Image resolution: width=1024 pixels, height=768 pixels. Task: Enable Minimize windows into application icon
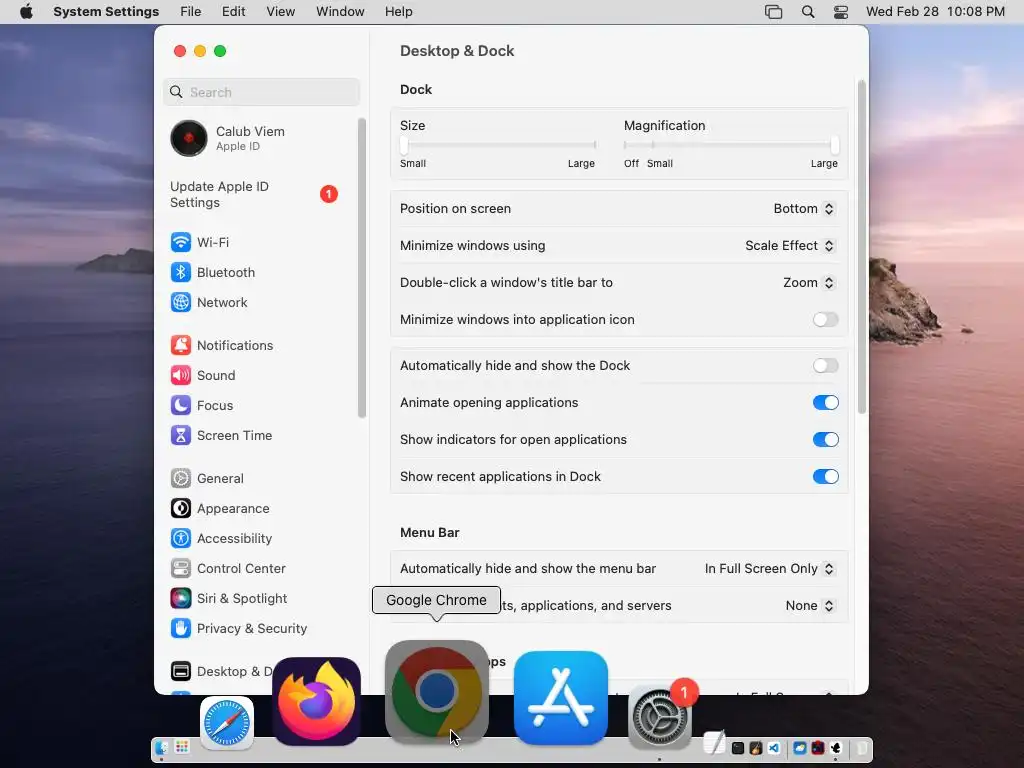(825, 319)
